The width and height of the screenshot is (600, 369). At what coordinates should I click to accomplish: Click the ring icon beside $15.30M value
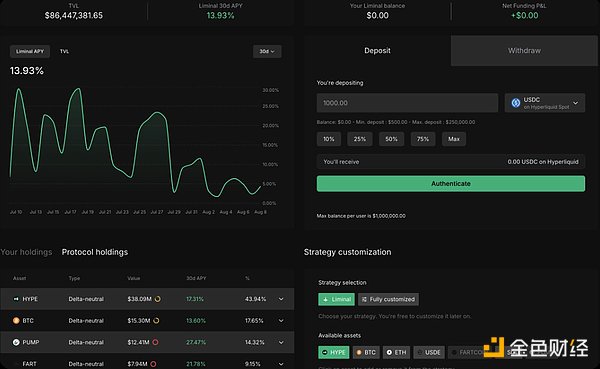156,320
